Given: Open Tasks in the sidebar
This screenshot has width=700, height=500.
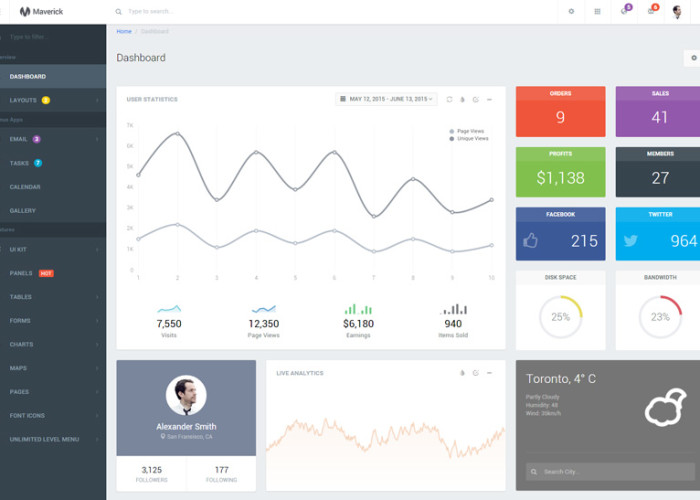Looking at the screenshot, I should pos(53,163).
